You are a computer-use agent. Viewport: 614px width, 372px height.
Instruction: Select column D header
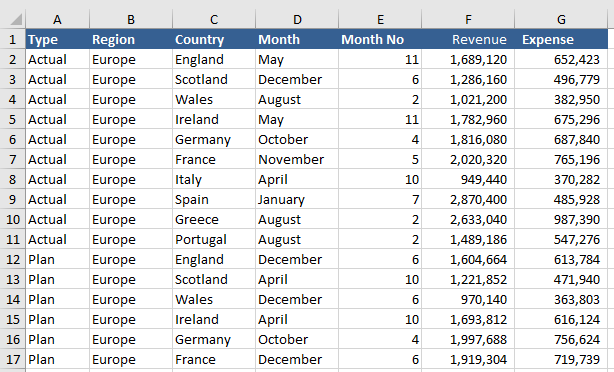pos(297,19)
